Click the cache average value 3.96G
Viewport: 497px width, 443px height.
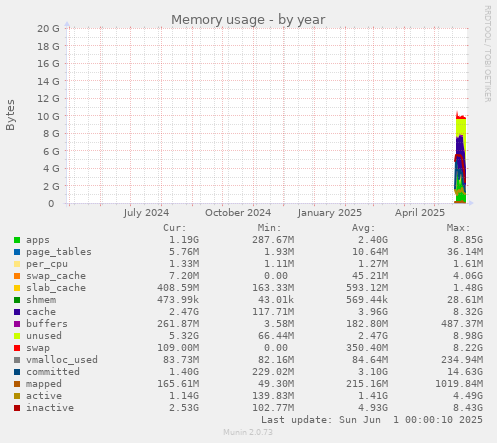[x=373, y=312]
